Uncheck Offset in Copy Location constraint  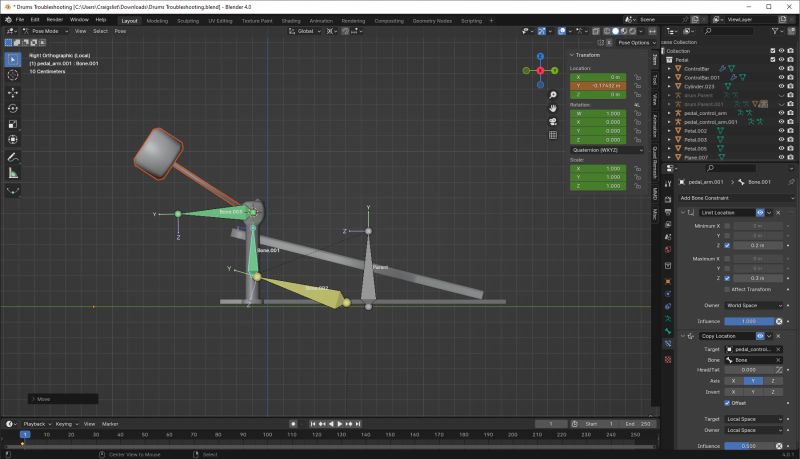tap(727, 403)
